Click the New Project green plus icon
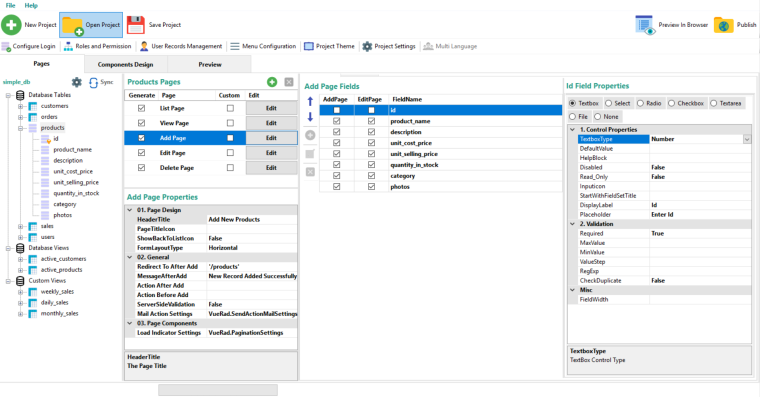 pyautogui.click(x=11, y=25)
